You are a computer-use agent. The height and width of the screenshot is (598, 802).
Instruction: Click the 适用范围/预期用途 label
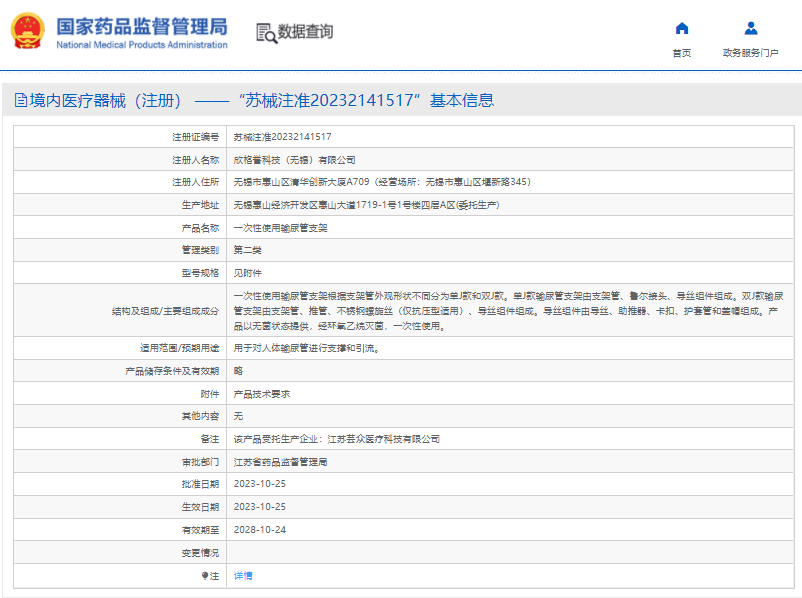pos(180,348)
